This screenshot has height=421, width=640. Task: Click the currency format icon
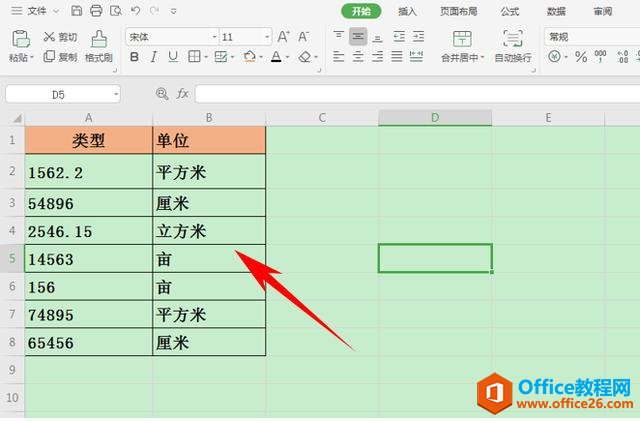[554, 56]
